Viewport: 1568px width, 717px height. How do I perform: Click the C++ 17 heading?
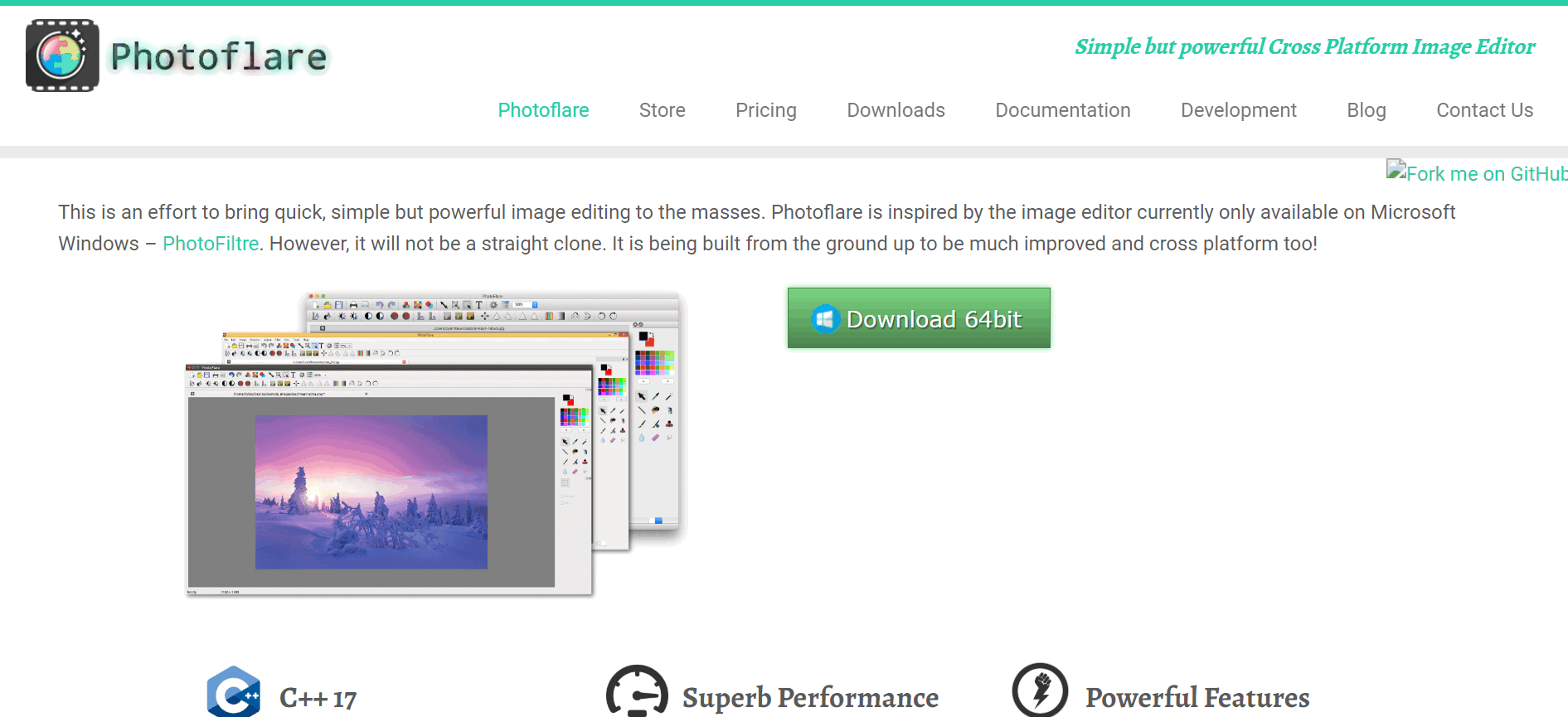[x=318, y=698]
